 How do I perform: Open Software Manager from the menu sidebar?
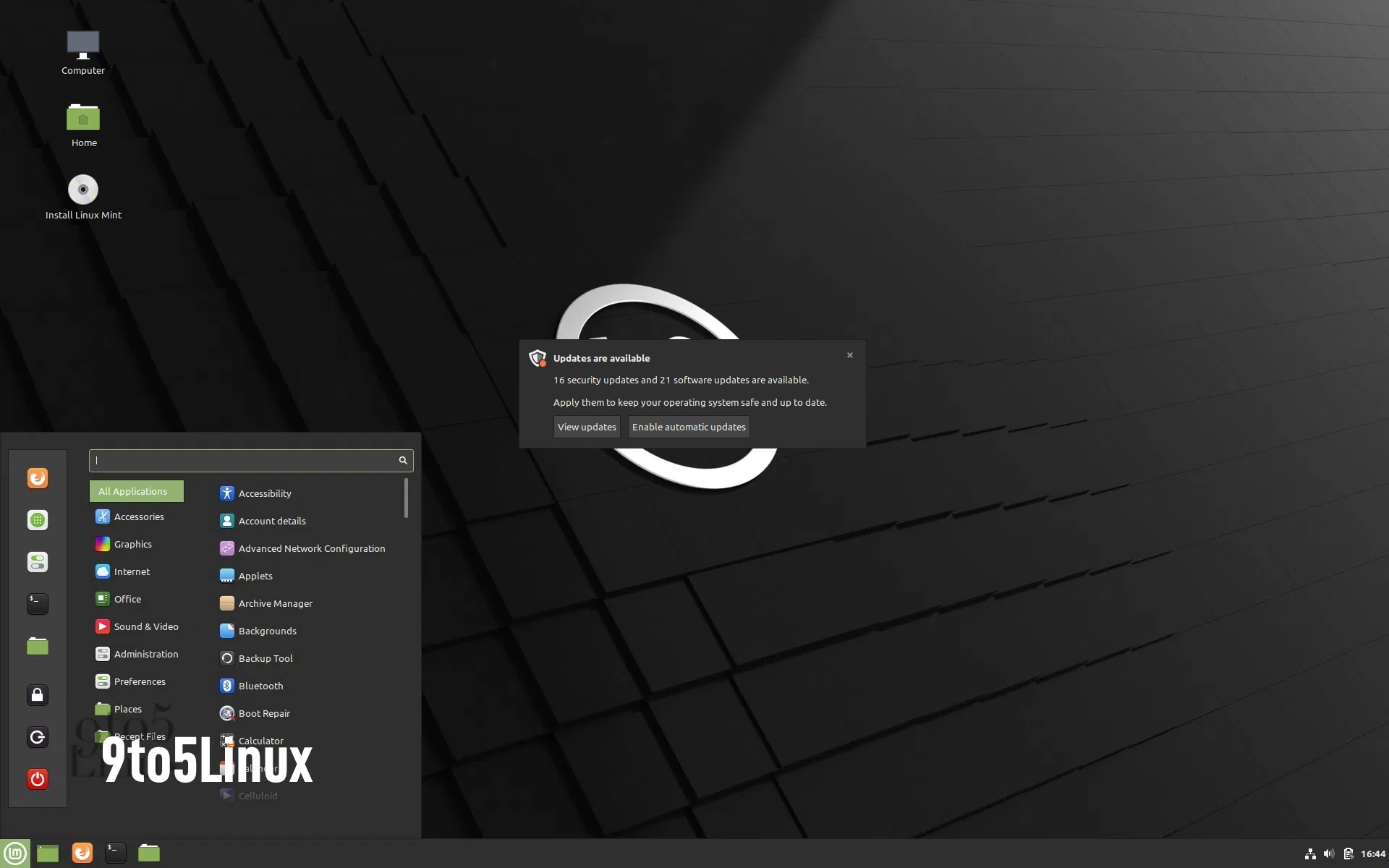(x=37, y=520)
